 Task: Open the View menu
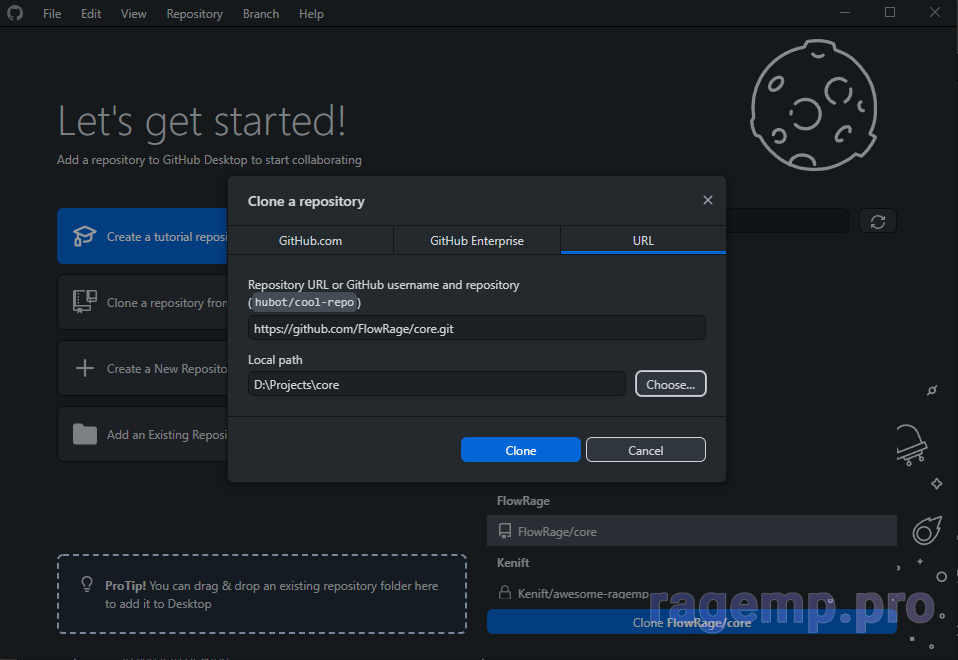click(x=133, y=13)
